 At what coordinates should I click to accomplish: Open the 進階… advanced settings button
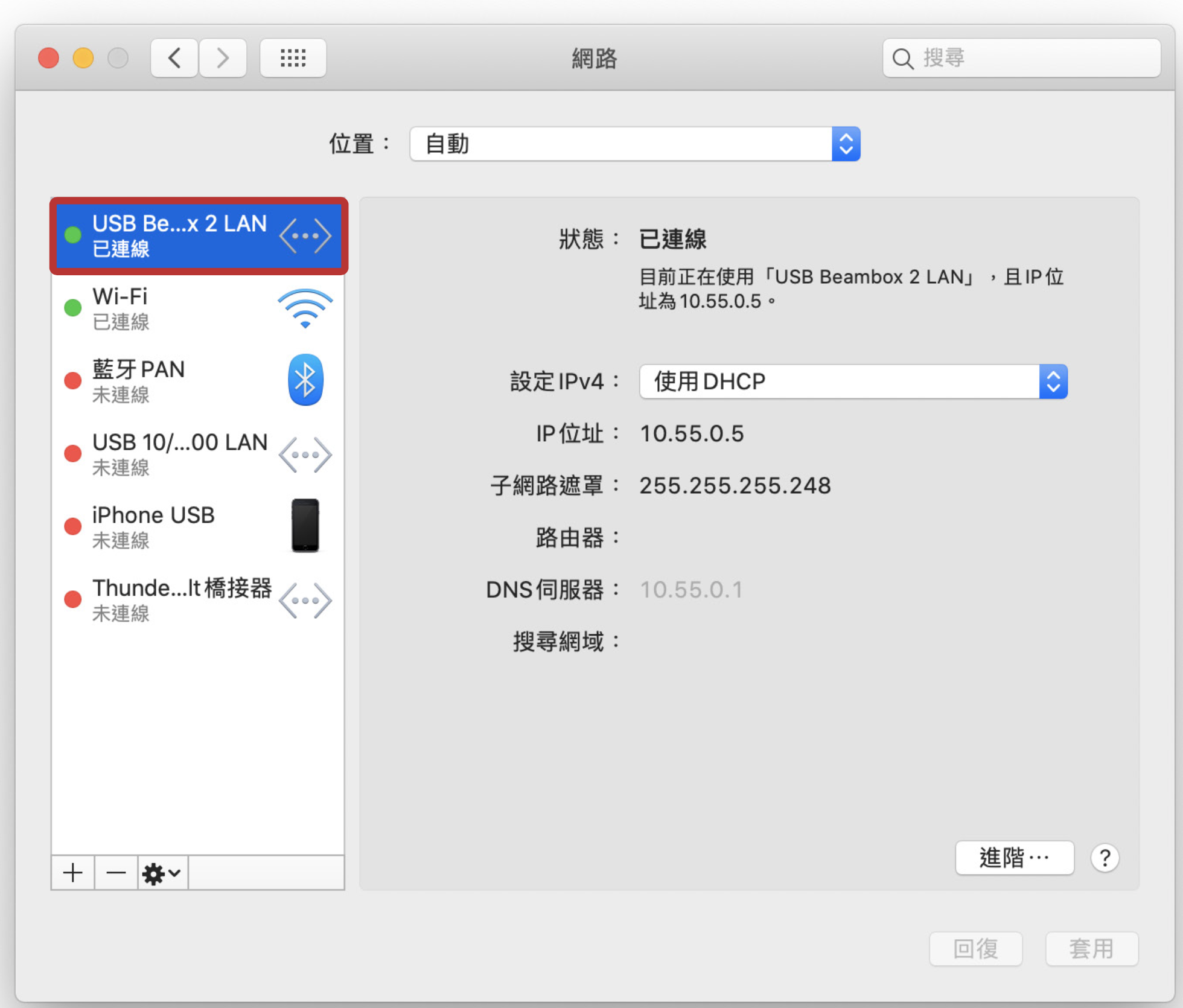[1014, 858]
